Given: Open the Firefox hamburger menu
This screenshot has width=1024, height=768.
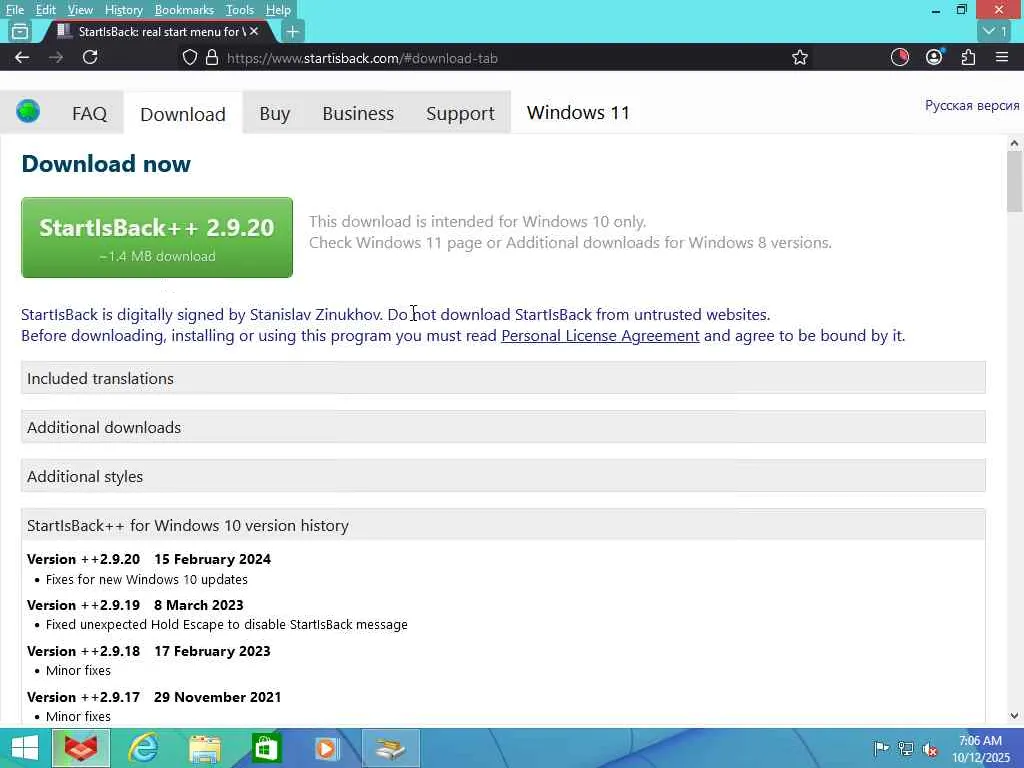Looking at the screenshot, I should [x=1002, y=57].
